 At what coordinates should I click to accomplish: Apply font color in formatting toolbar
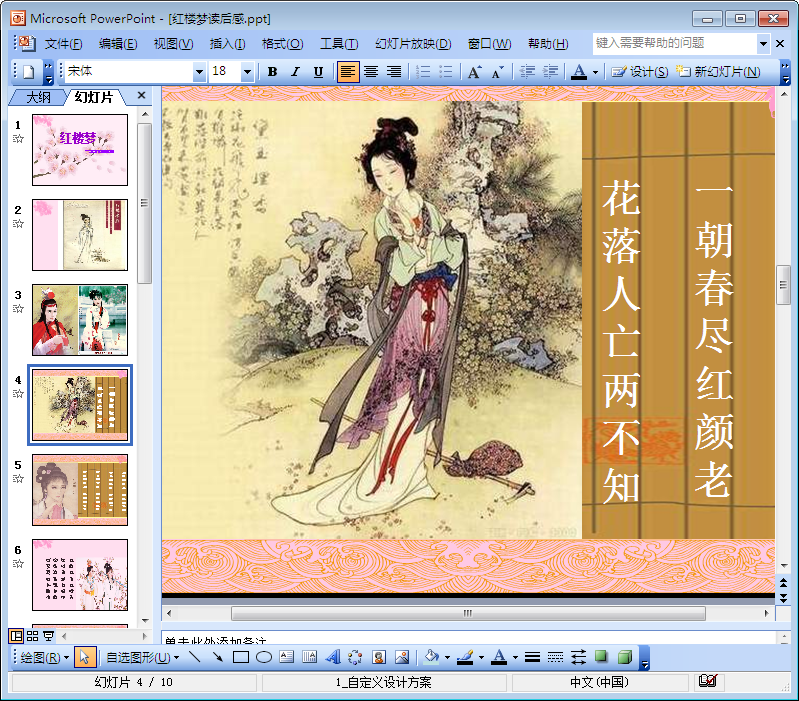[x=578, y=72]
